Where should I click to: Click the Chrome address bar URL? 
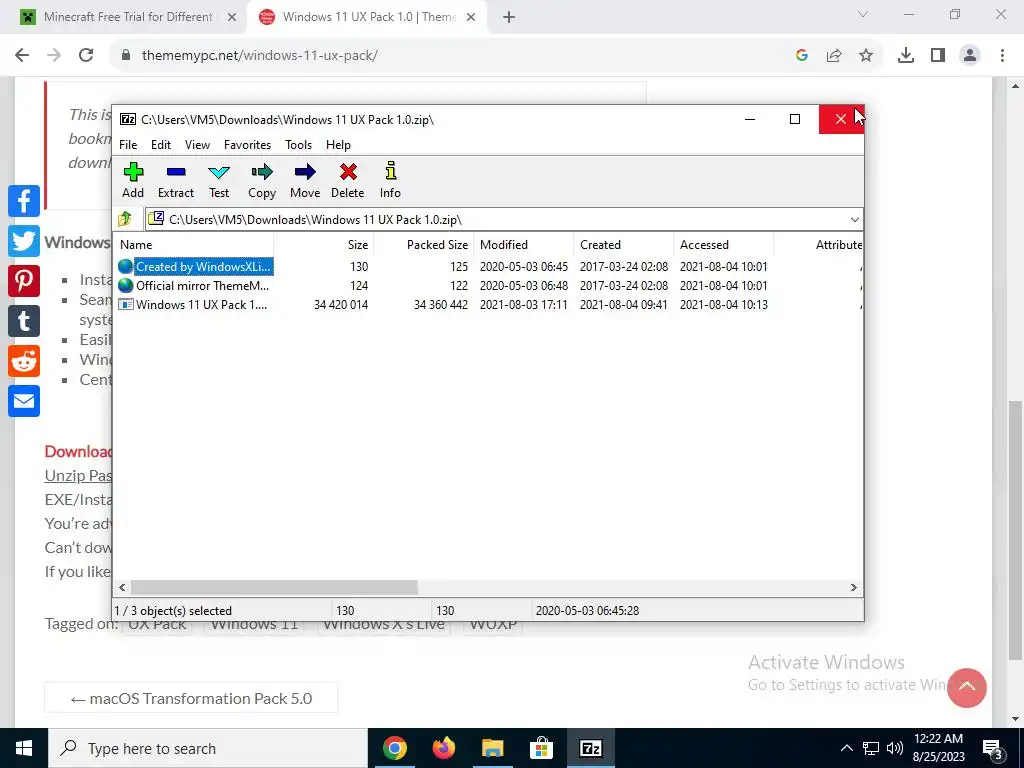pos(259,56)
